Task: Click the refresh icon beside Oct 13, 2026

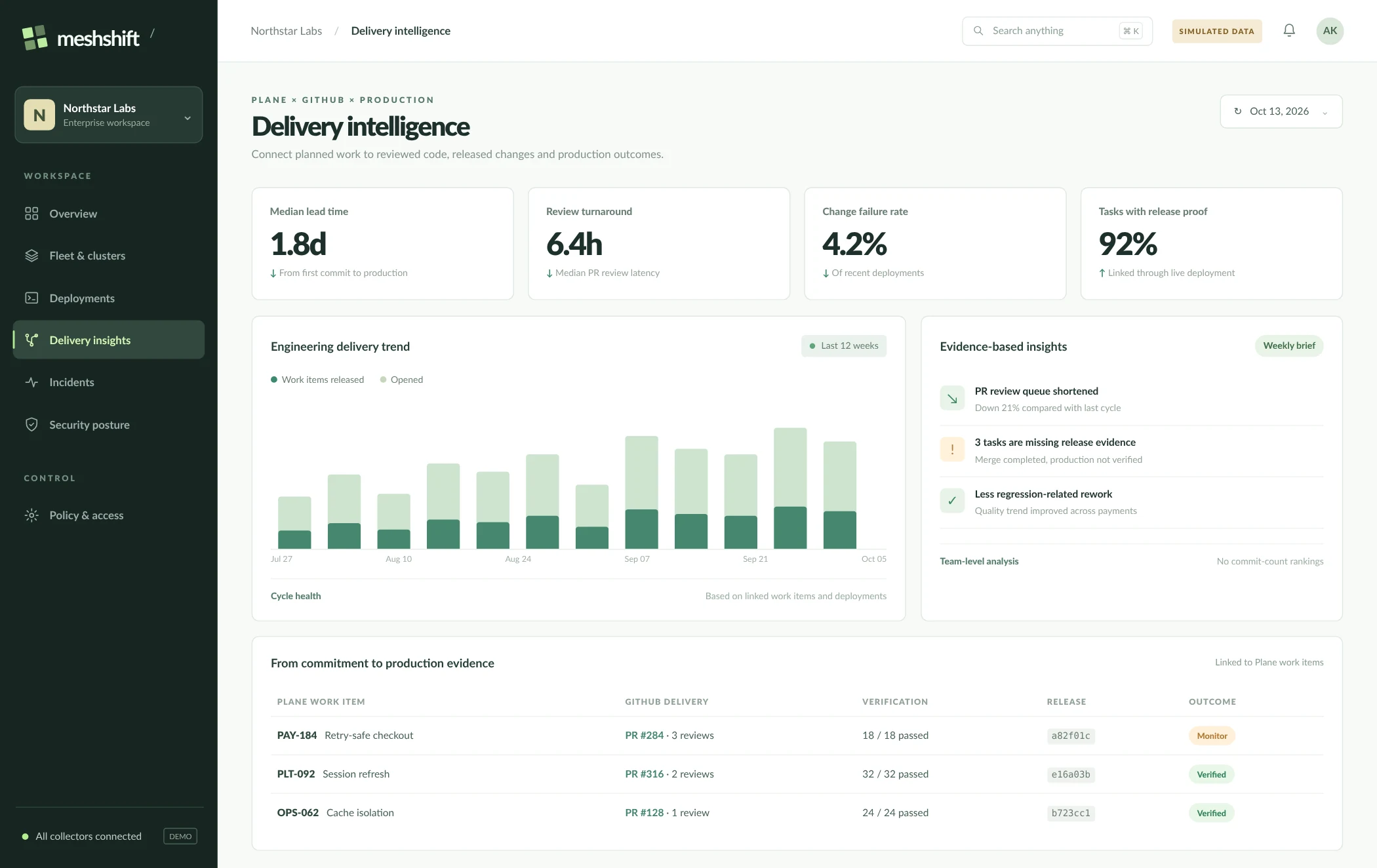Action: (x=1238, y=111)
